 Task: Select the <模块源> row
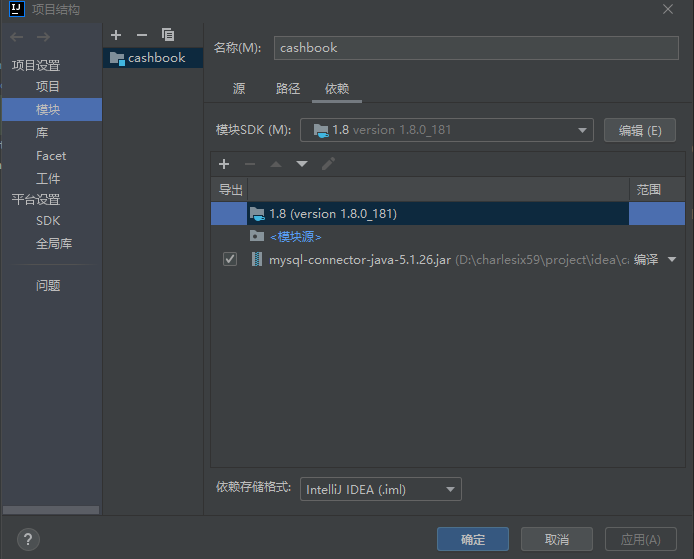[448, 236]
